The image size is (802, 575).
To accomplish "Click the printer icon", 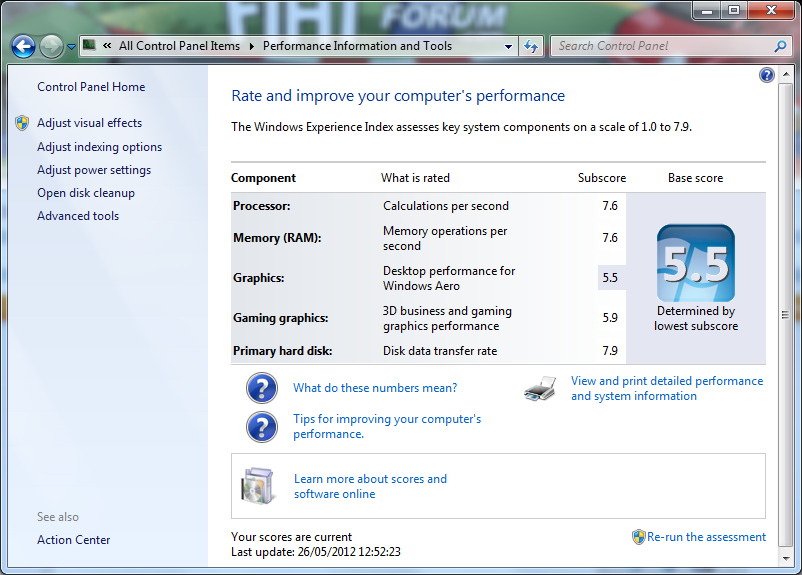I will tap(540, 389).
